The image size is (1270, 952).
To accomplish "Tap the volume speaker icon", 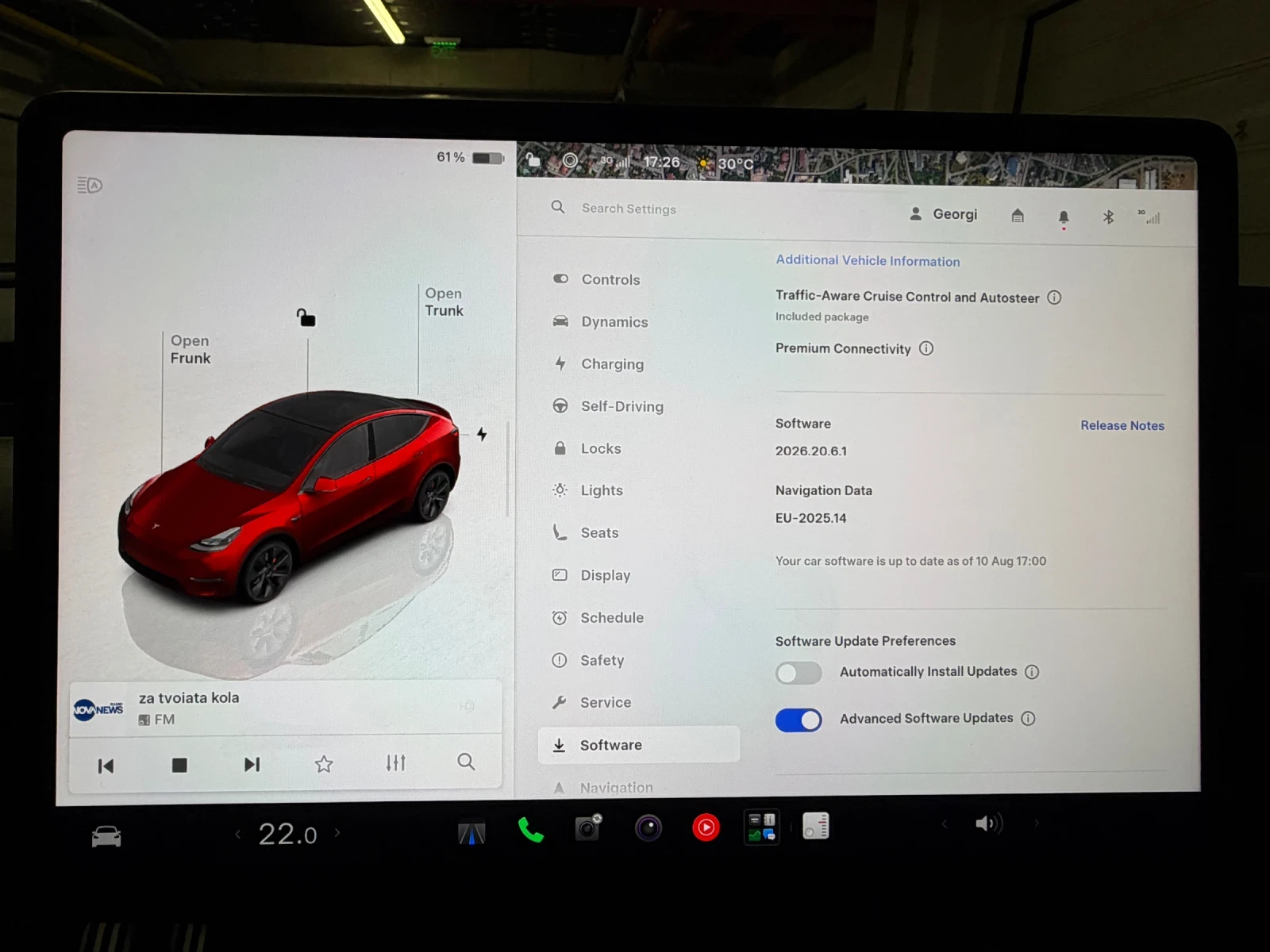I will [989, 823].
